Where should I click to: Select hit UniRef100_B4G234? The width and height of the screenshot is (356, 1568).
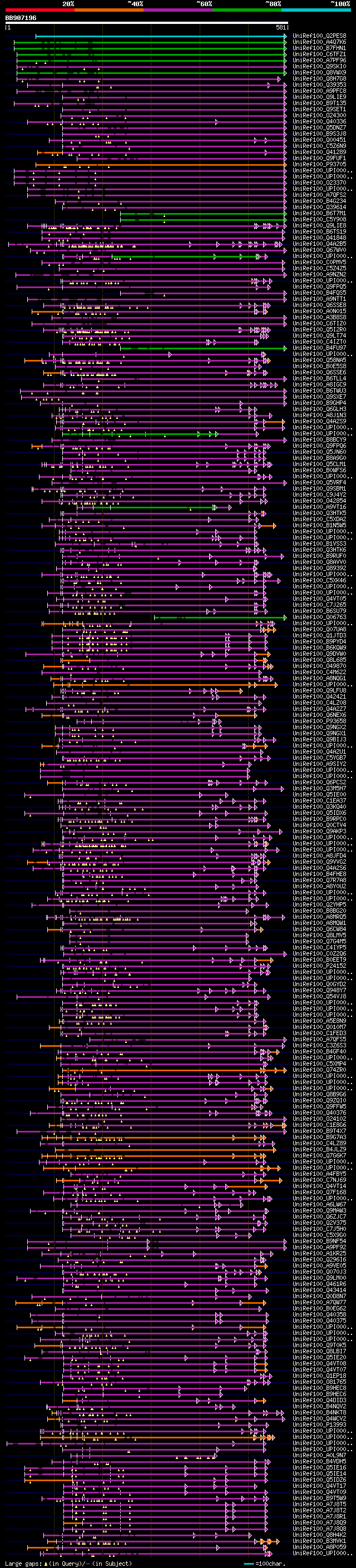pyautogui.click(x=319, y=201)
